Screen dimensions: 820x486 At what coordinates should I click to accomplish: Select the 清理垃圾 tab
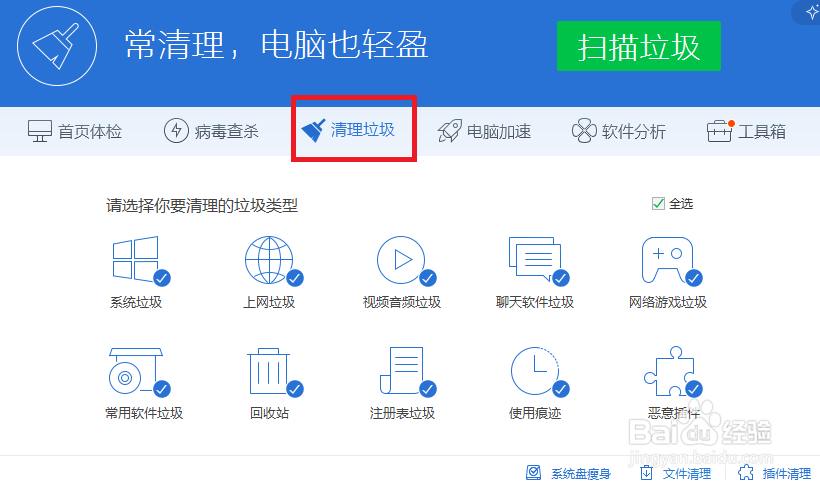(x=348, y=130)
